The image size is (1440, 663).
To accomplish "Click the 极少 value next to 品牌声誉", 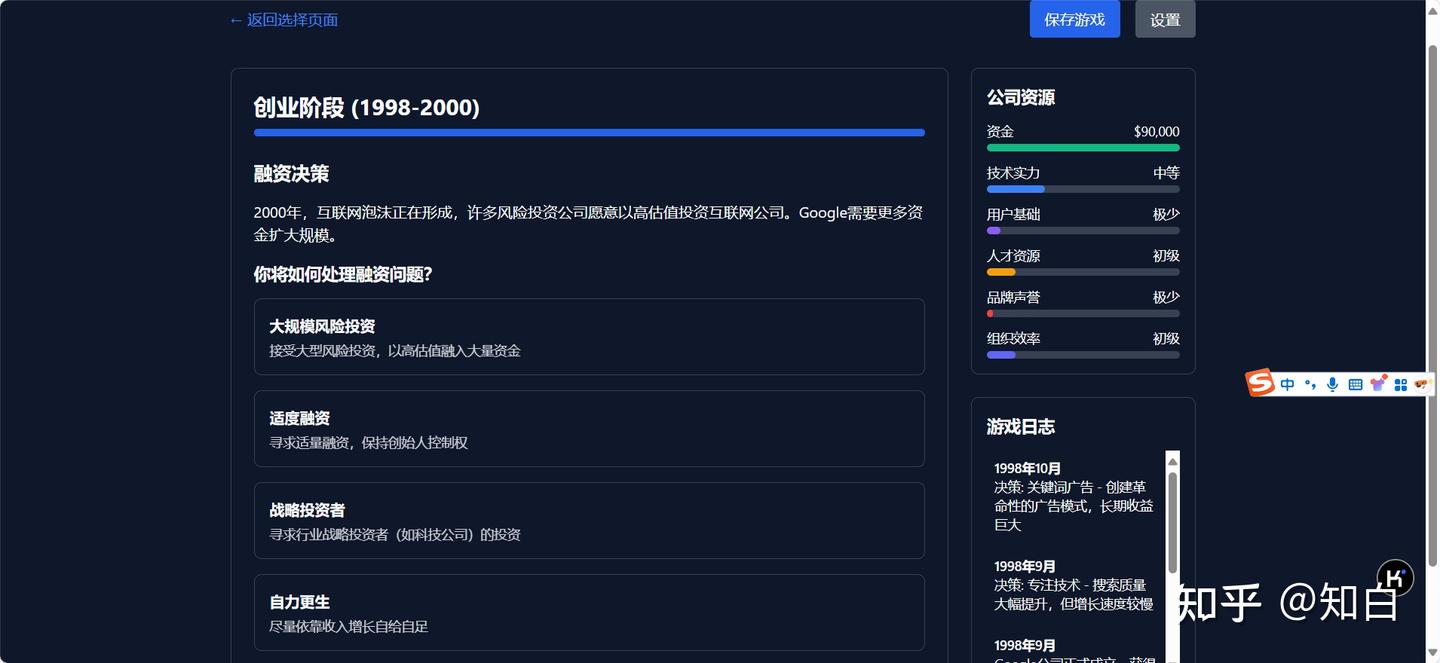I will click(1166, 298).
